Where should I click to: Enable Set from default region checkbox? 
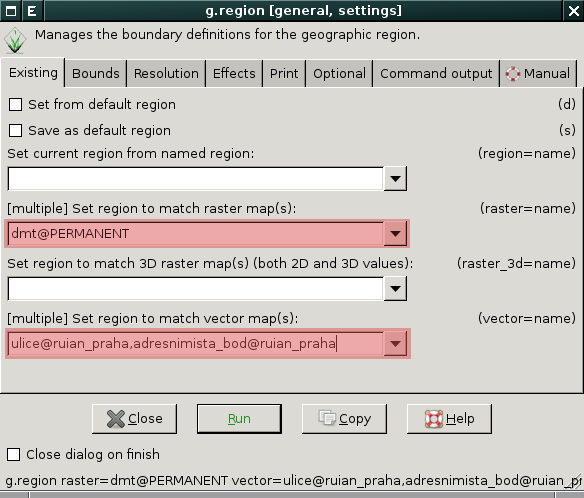click(15, 105)
